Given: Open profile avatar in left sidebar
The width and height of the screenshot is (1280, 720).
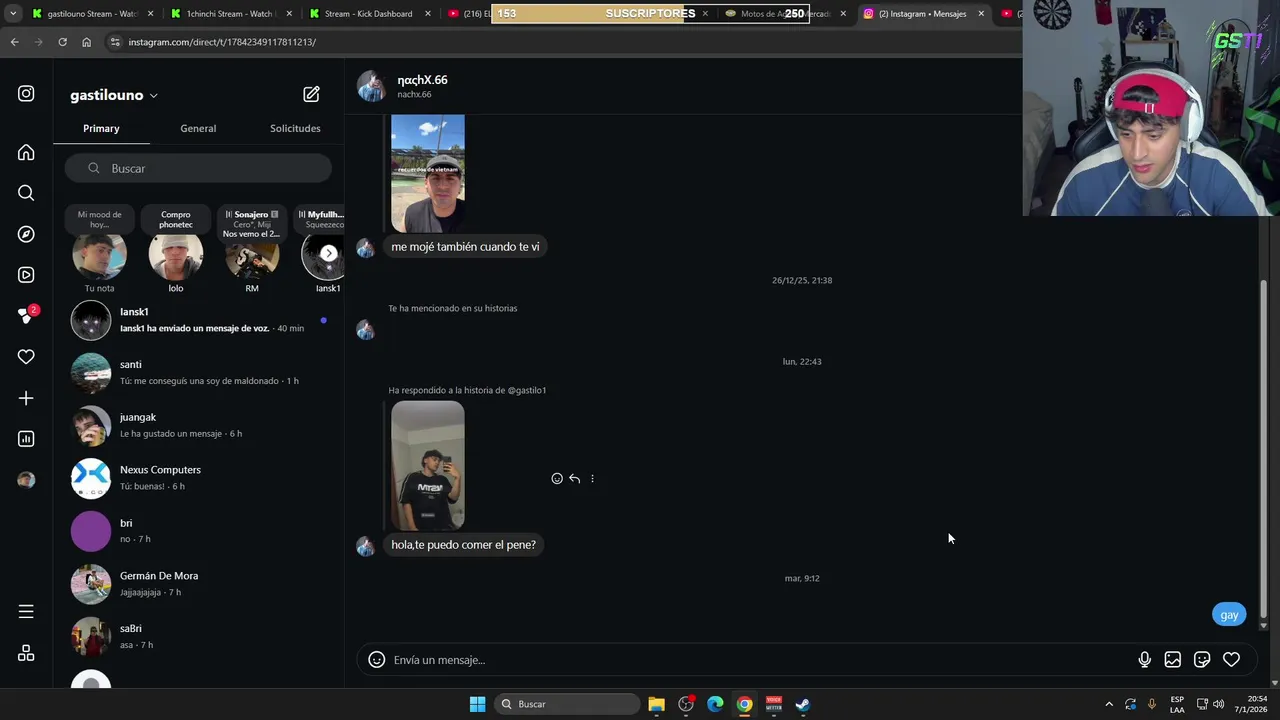Looking at the screenshot, I should point(26,480).
